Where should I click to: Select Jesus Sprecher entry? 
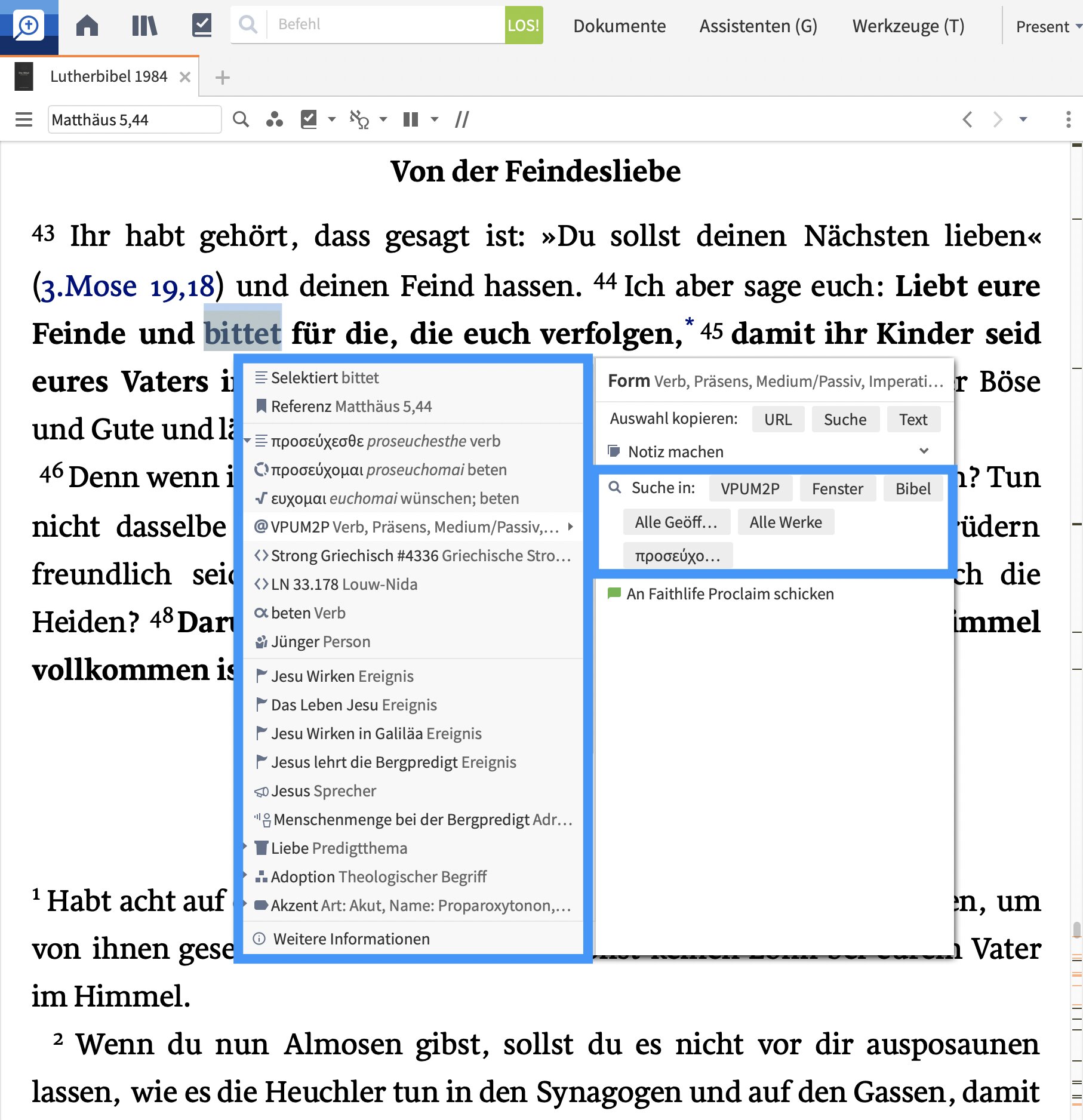pyautogui.click(x=413, y=791)
